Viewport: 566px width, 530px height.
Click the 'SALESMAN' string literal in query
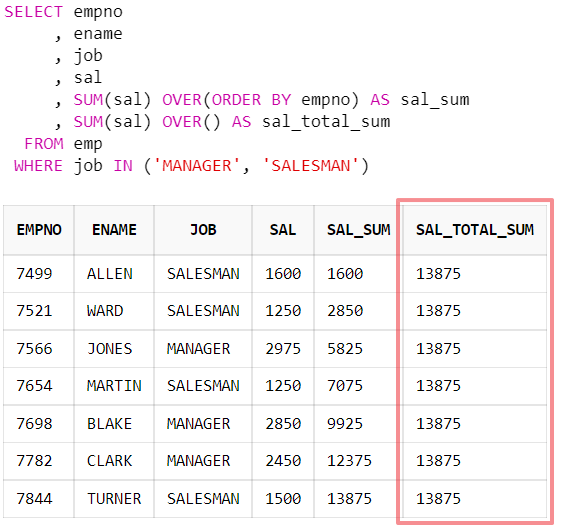point(310,166)
